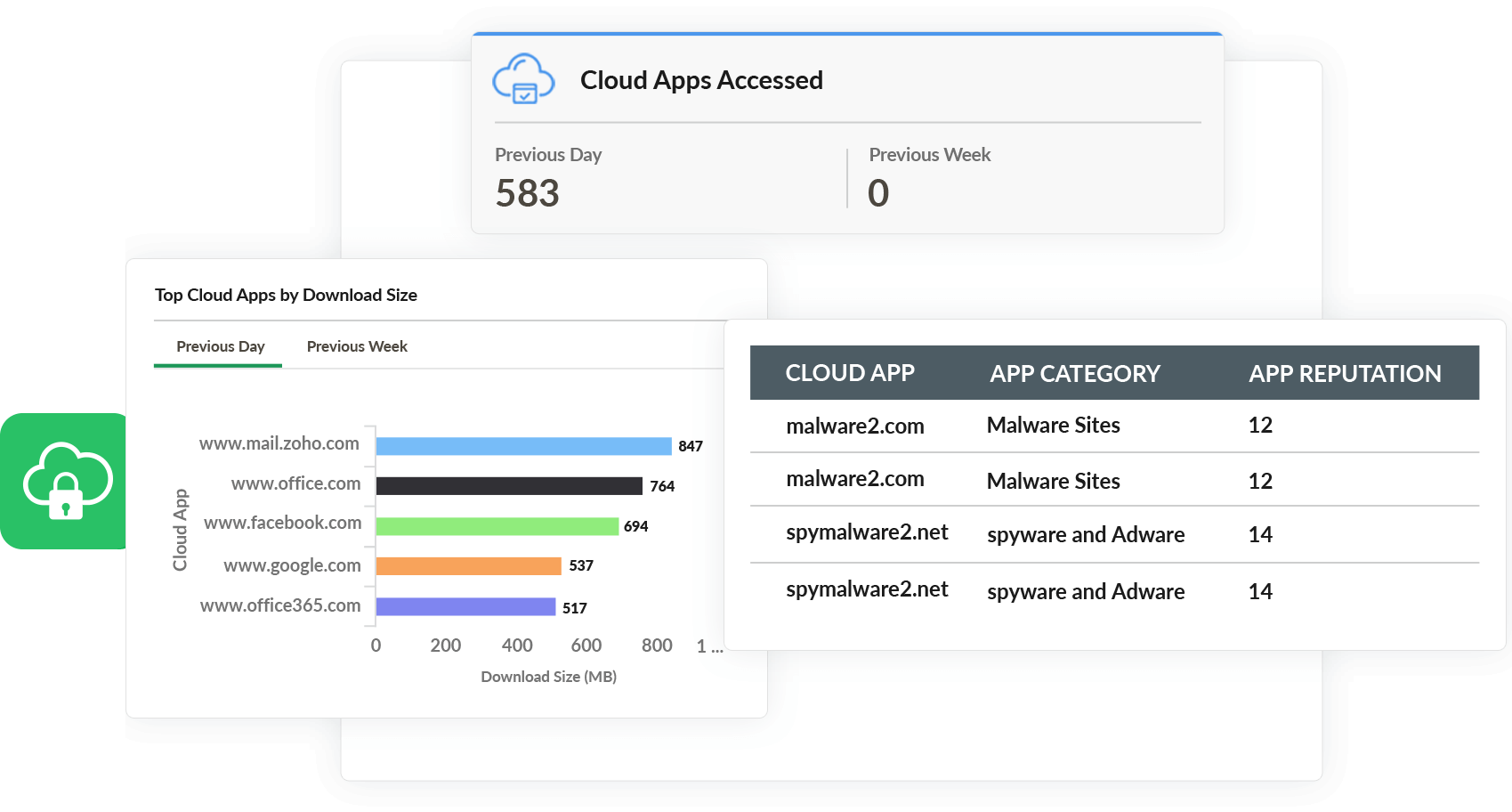Screen dimensions: 1512x812
Task: Click the Previous Day count 583
Action: click(x=527, y=192)
